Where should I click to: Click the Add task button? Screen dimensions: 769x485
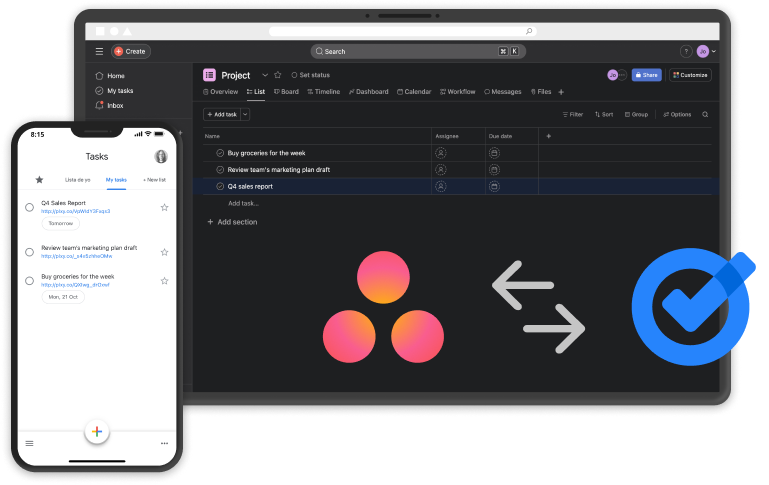click(222, 114)
